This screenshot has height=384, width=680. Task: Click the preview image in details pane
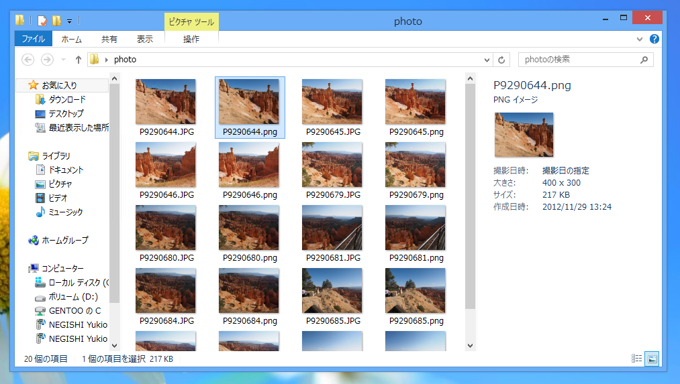[524, 135]
